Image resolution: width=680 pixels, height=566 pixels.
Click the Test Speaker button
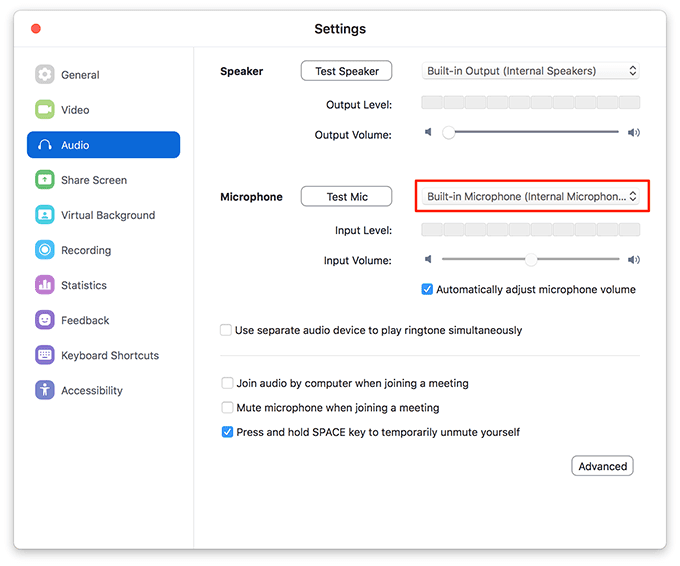coord(346,71)
